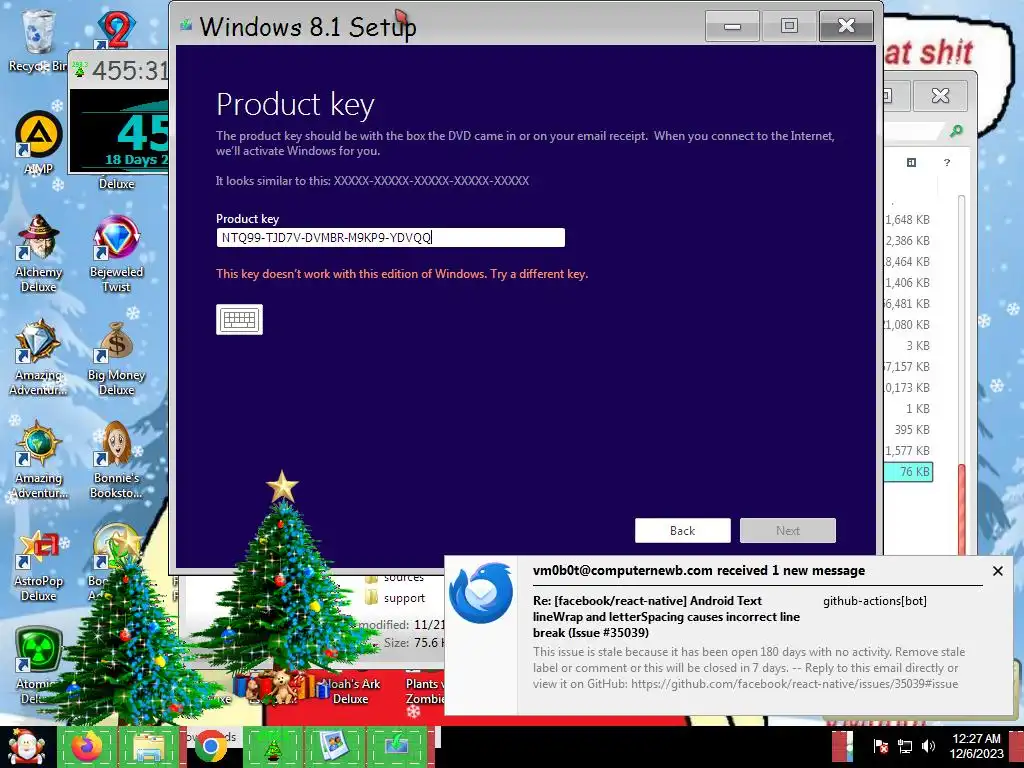Open the clock showing 12:27 AM
This screenshot has height=768, width=1024.
pyautogui.click(x=976, y=746)
